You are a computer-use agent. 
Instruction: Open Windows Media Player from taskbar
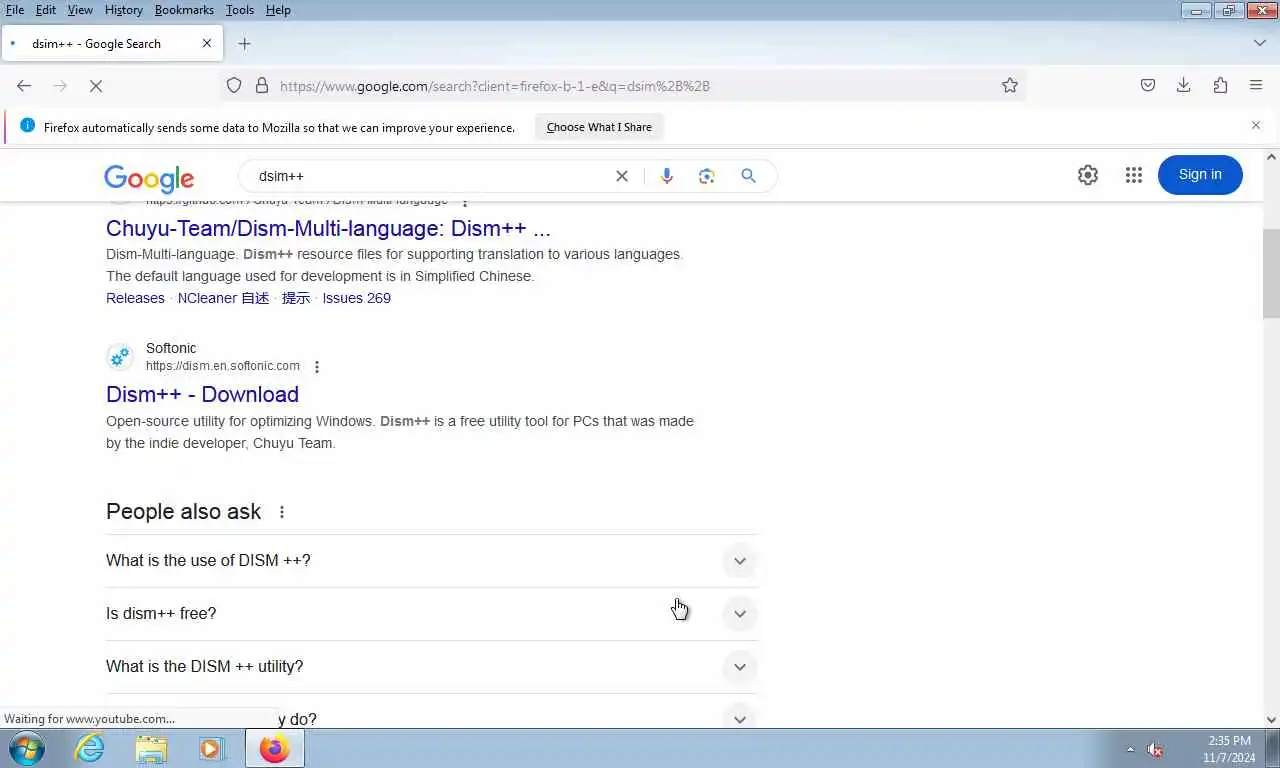point(212,748)
